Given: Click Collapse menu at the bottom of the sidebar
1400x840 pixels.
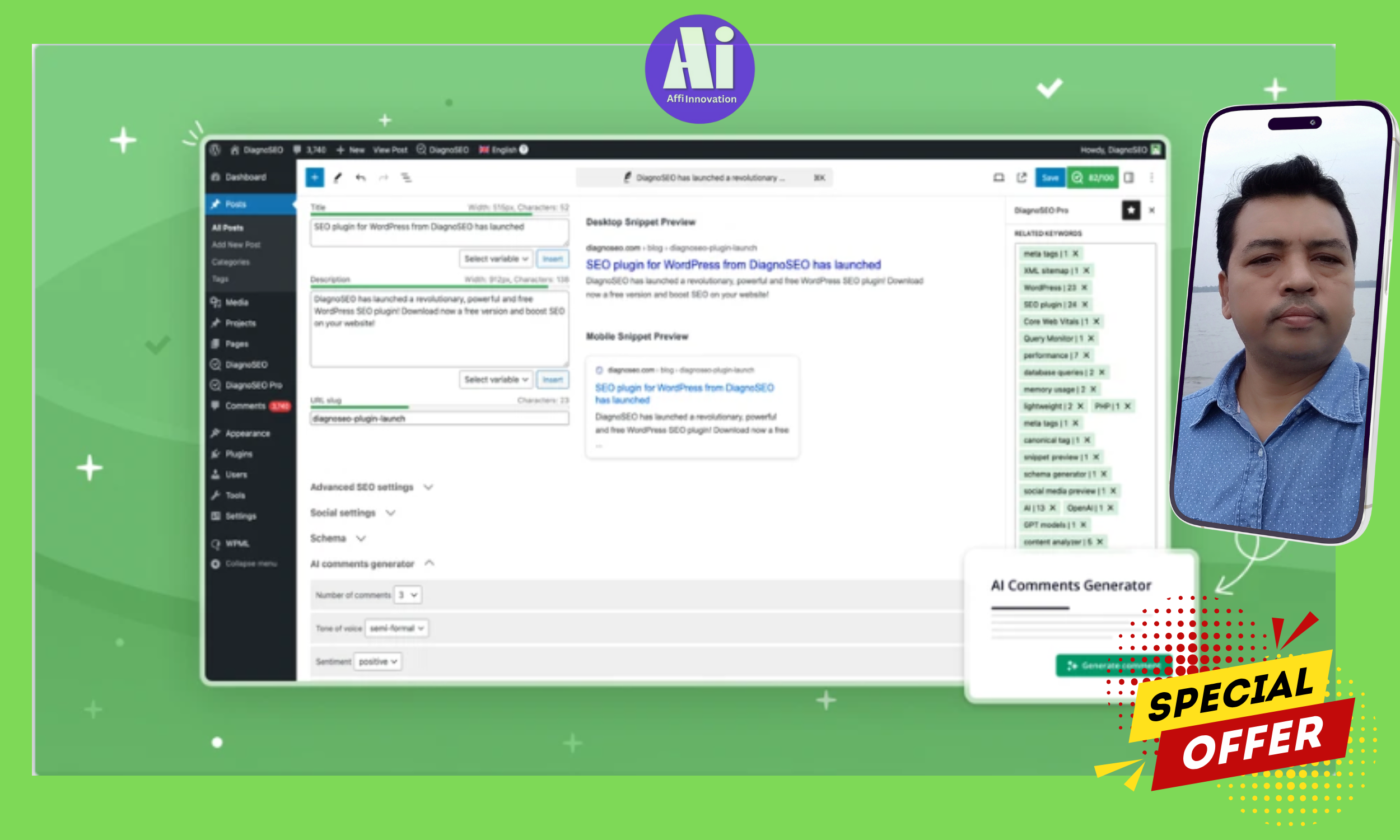Looking at the screenshot, I should tap(245, 564).
